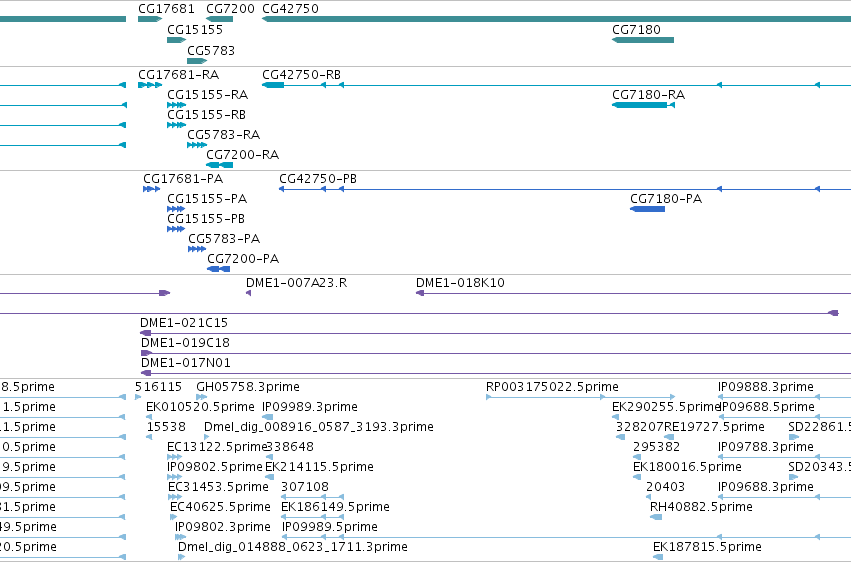
Task: Click transcript CG42750-RB label
Action: (301, 75)
